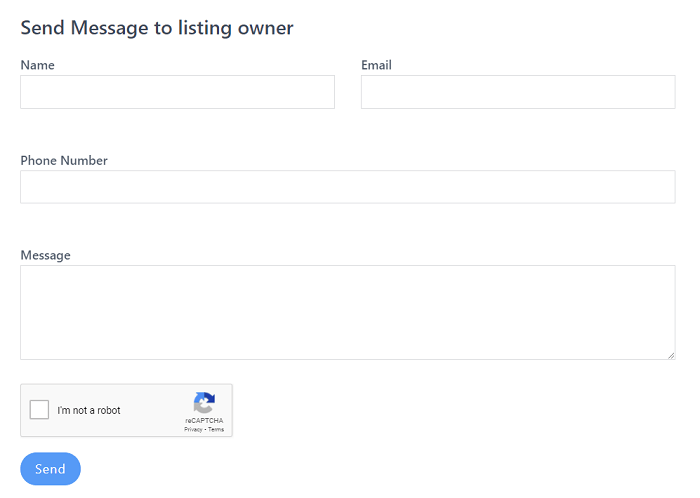Focus the Email input field
Viewport: 700px width, 498px height.
518,92
